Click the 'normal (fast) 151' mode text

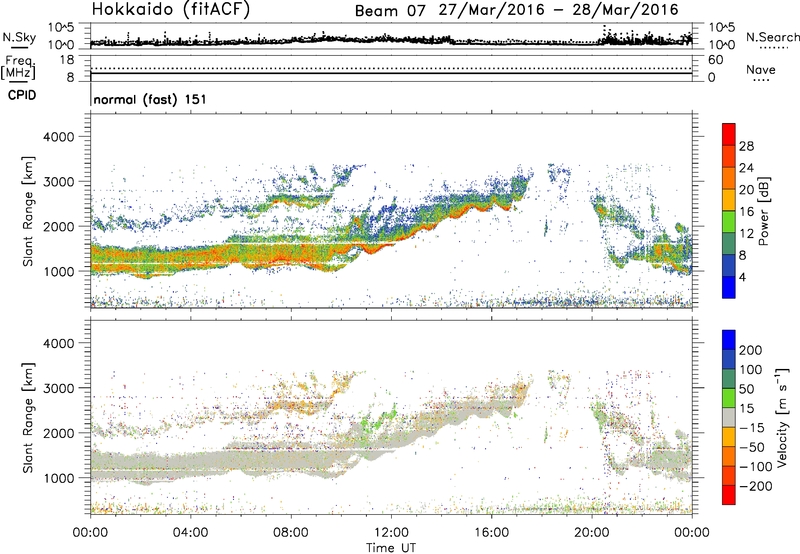150,99
